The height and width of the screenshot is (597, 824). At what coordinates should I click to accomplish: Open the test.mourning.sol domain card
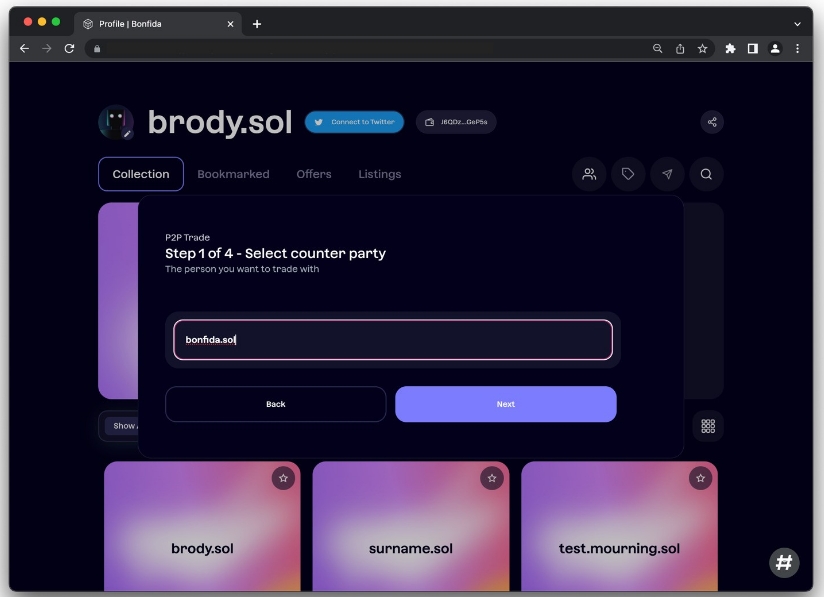(x=620, y=527)
